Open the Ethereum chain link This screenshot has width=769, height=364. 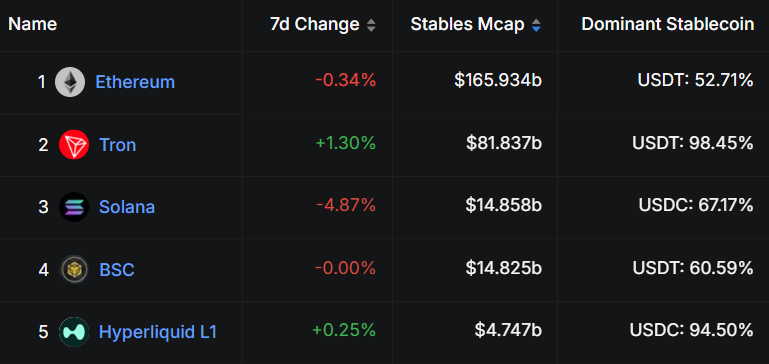coord(135,82)
